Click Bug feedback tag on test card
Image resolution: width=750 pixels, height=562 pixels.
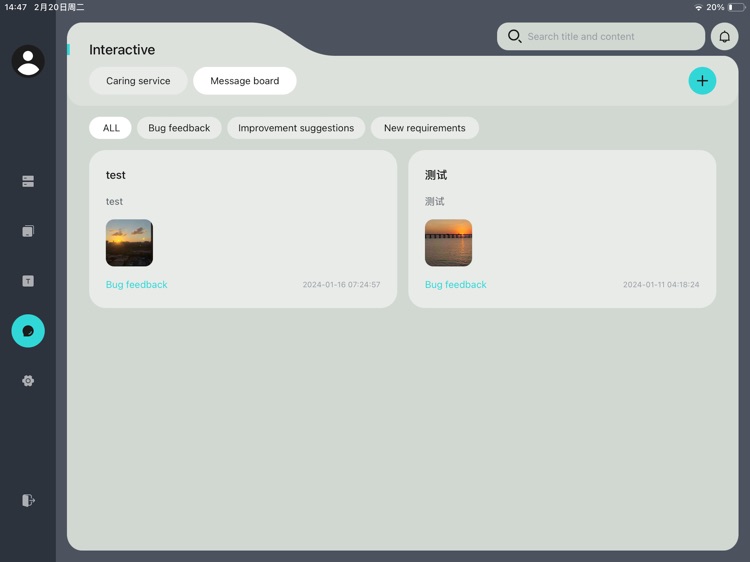(x=136, y=285)
